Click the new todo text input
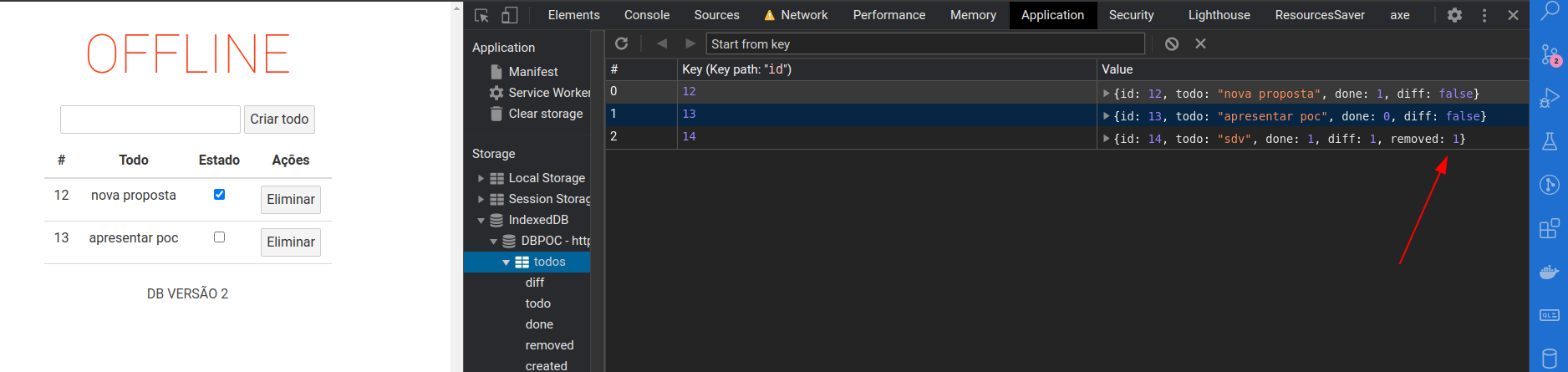 (x=150, y=120)
